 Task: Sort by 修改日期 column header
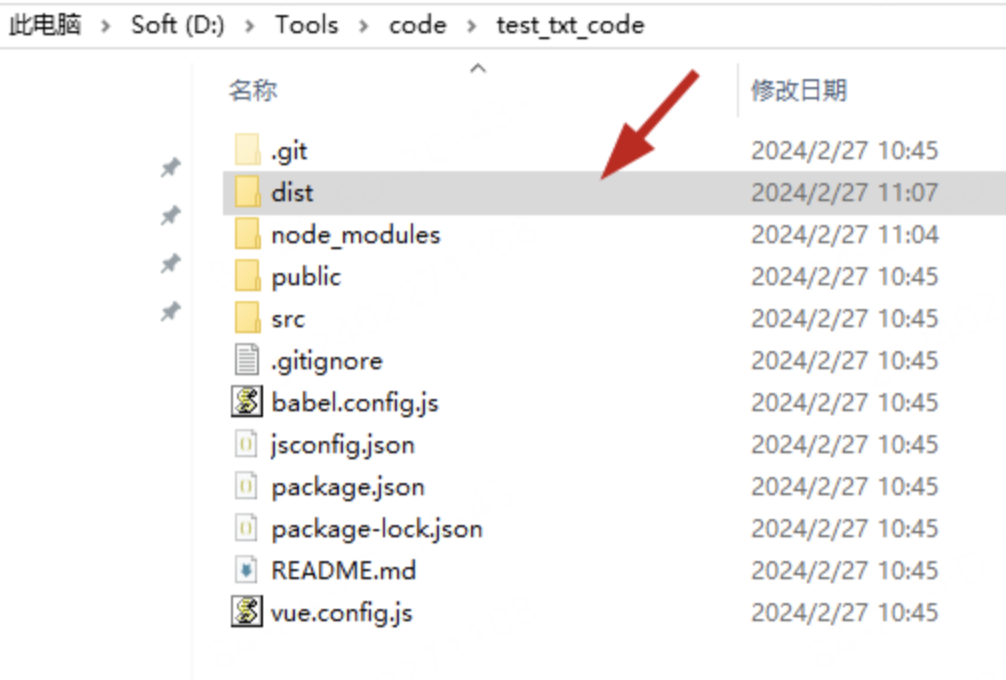point(799,91)
